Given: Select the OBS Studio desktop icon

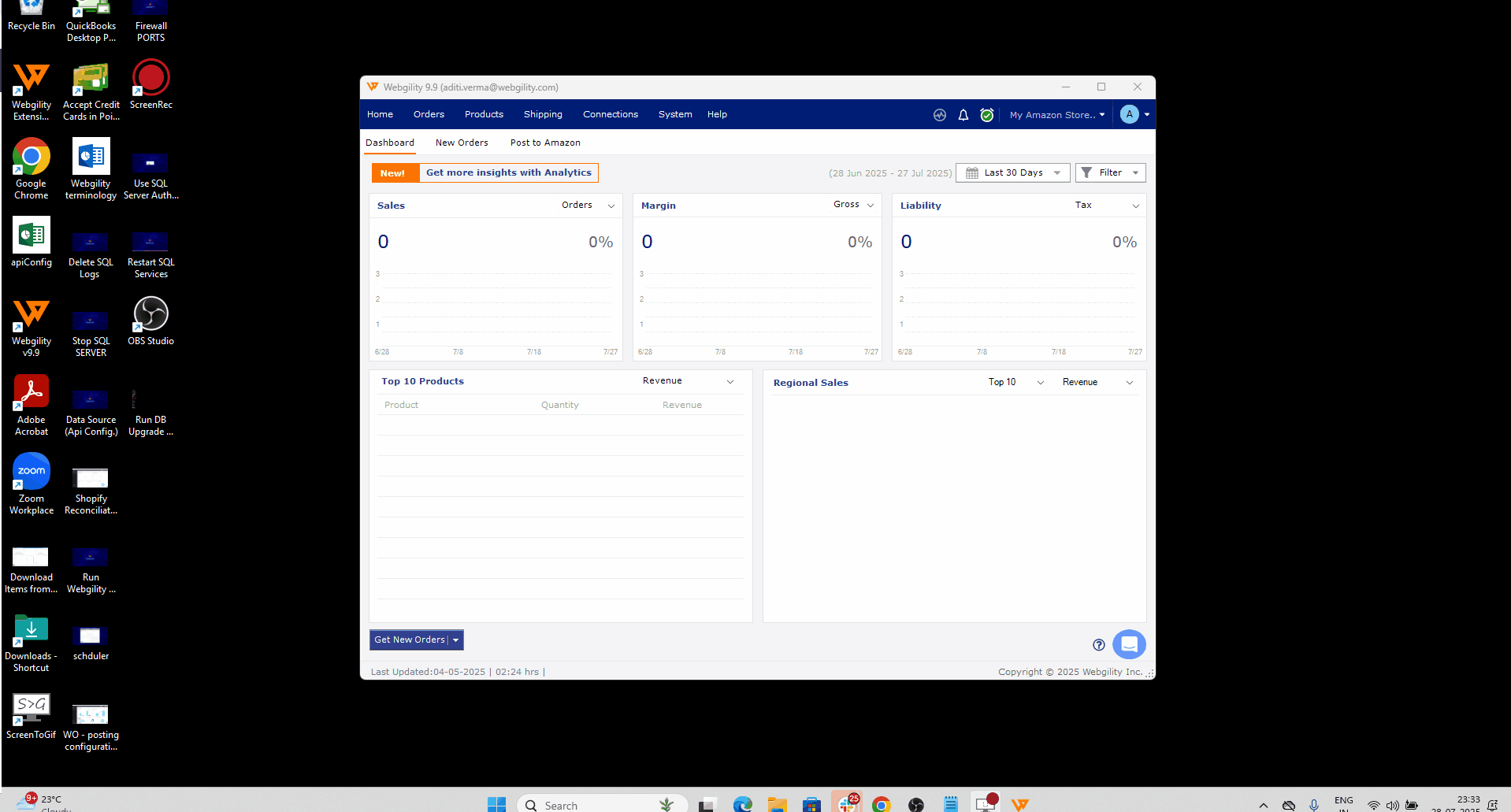Looking at the screenshot, I should (151, 321).
